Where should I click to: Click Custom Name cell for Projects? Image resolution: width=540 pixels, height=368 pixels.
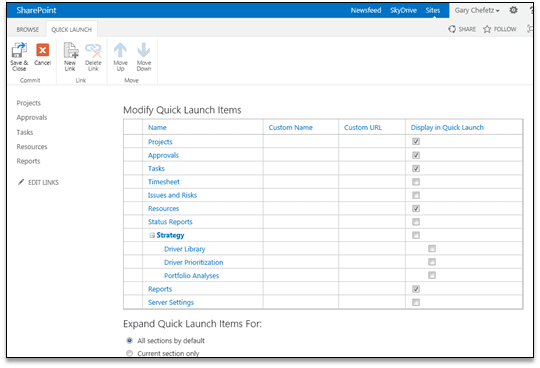[301, 141]
